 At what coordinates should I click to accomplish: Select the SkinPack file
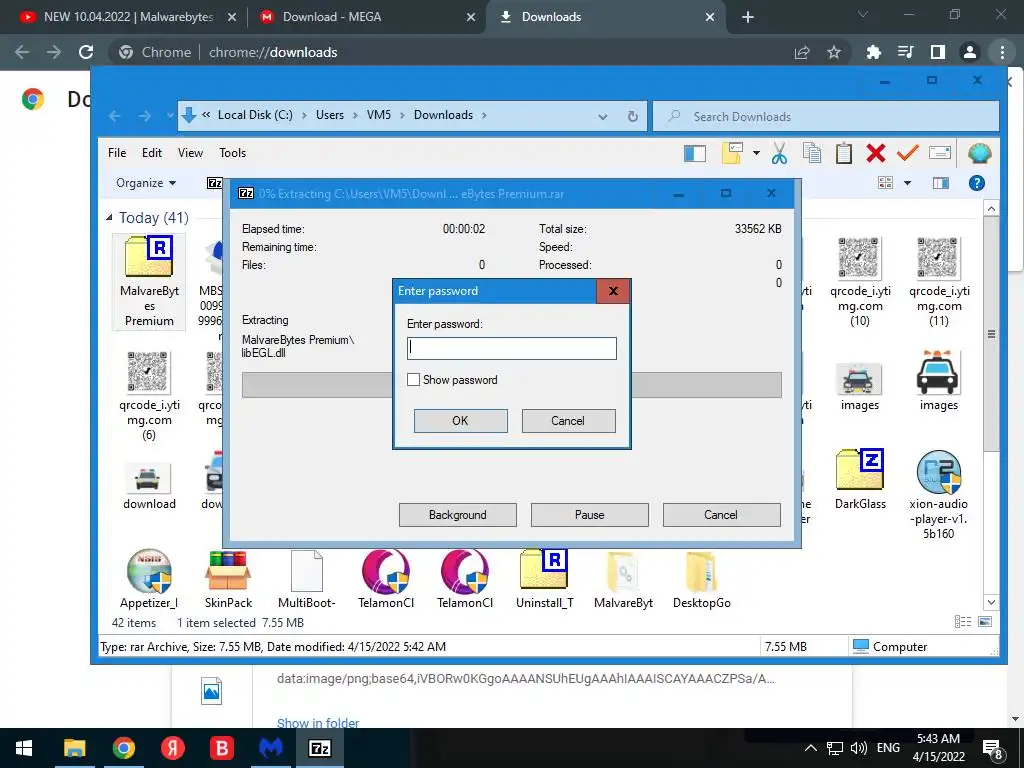click(x=228, y=579)
